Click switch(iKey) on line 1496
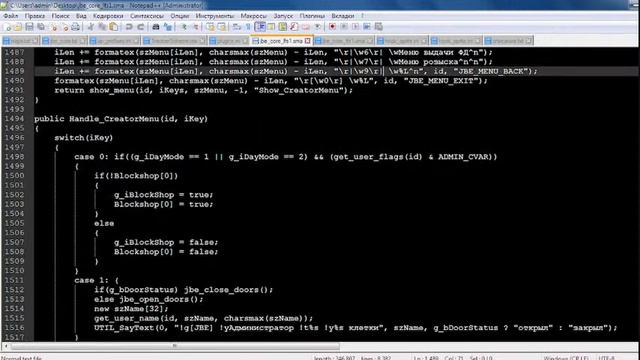 point(84,138)
